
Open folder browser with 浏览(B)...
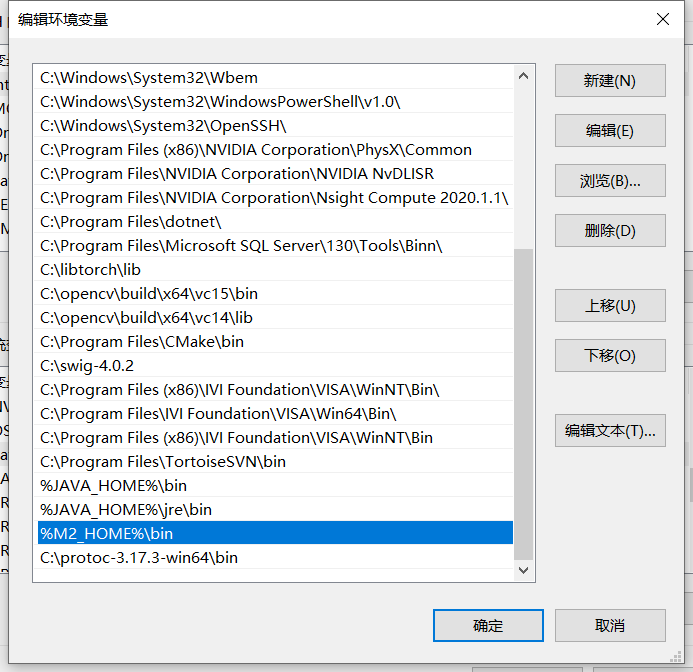point(610,180)
